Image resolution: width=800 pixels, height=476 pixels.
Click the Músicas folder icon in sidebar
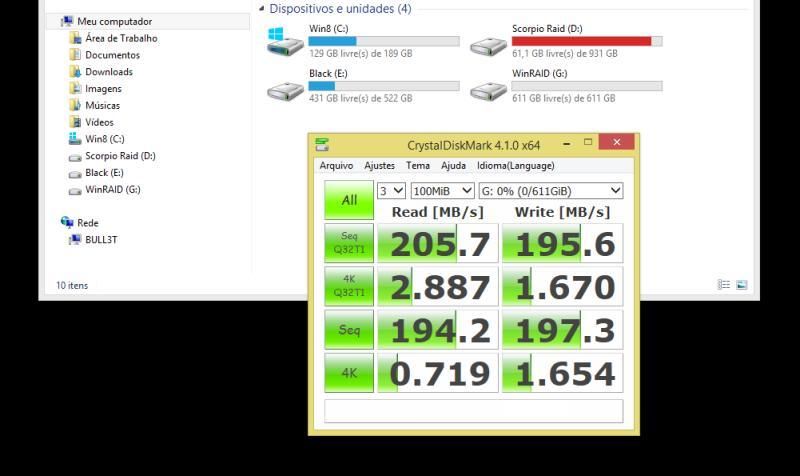click(x=75, y=106)
